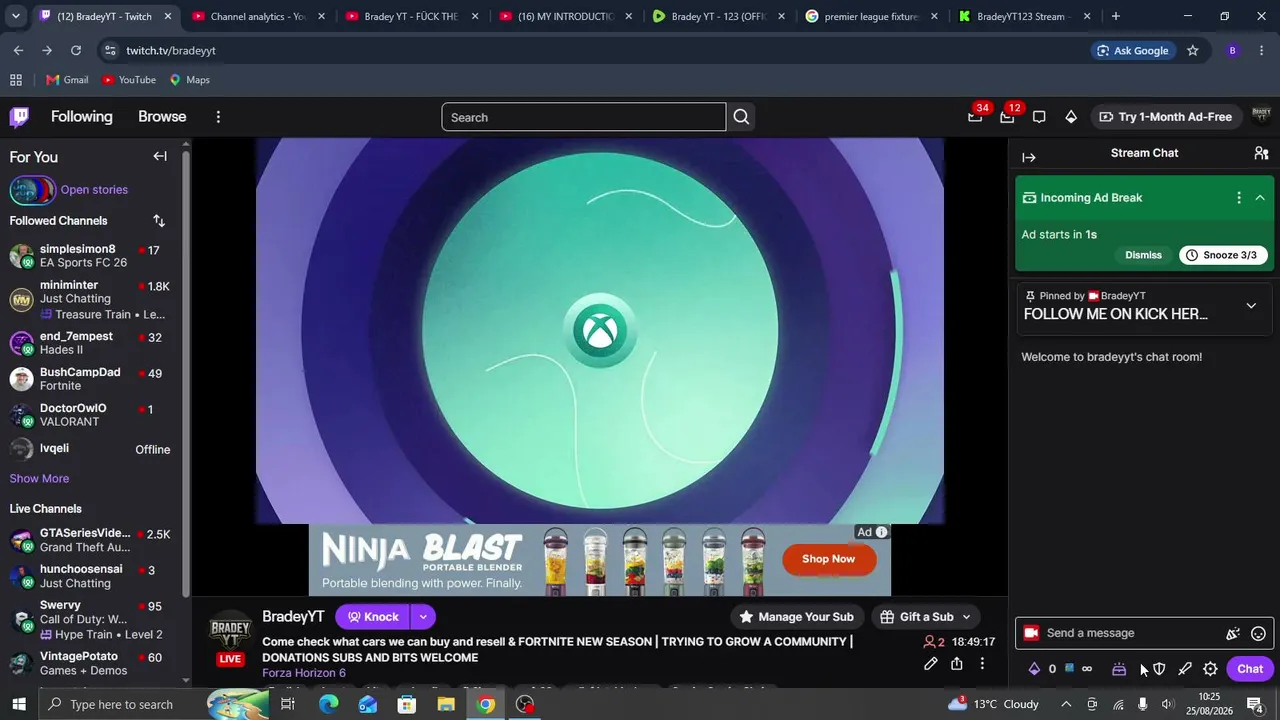Viewport: 1280px width, 720px height.
Task: Bookmark this page with the star icon
Action: pyautogui.click(x=1192, y=51)
